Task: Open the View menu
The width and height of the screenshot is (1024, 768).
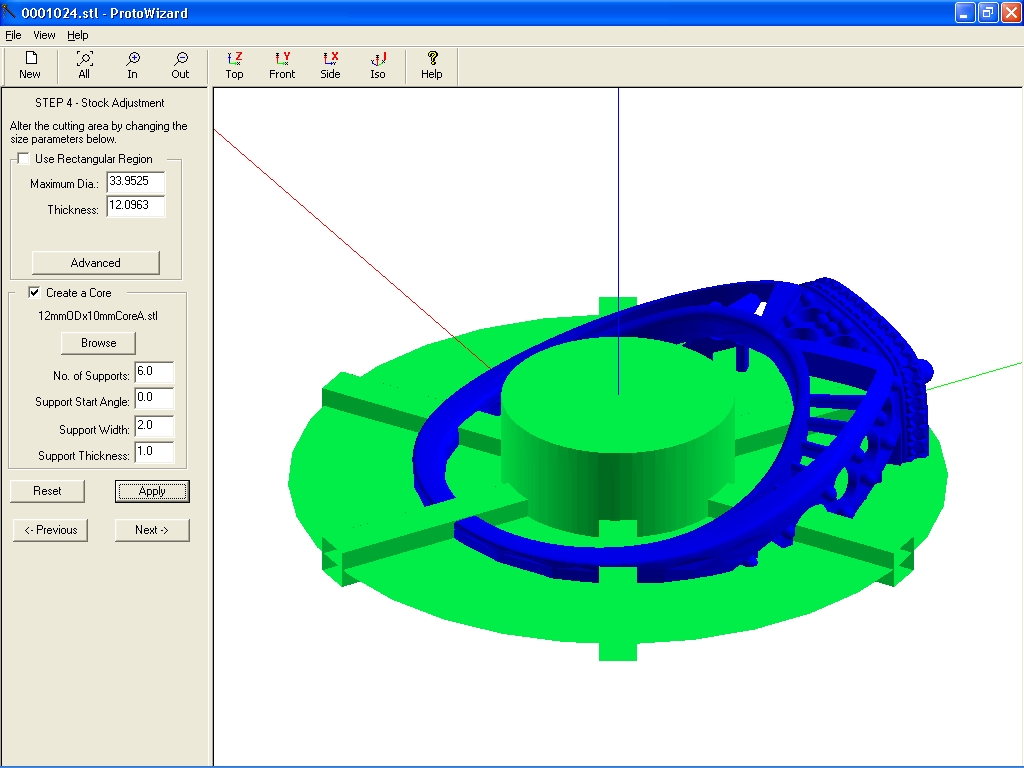Action: pyautogui.click(x=44, y=35)
